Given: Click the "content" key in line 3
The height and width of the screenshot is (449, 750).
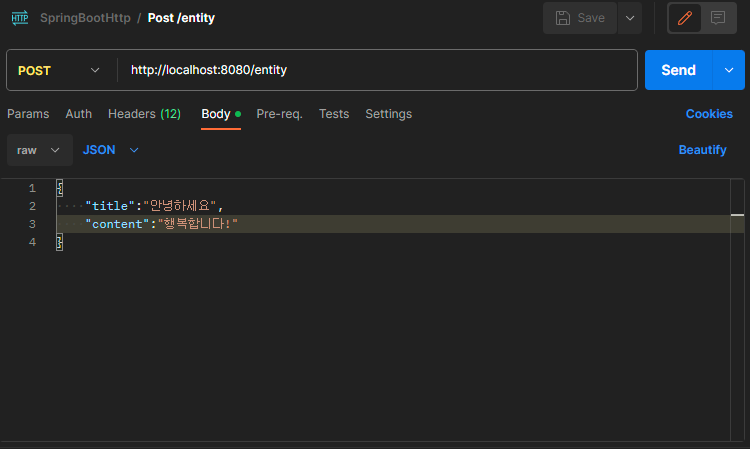Looking at the screenshot, I should click(x=117, y=224).
